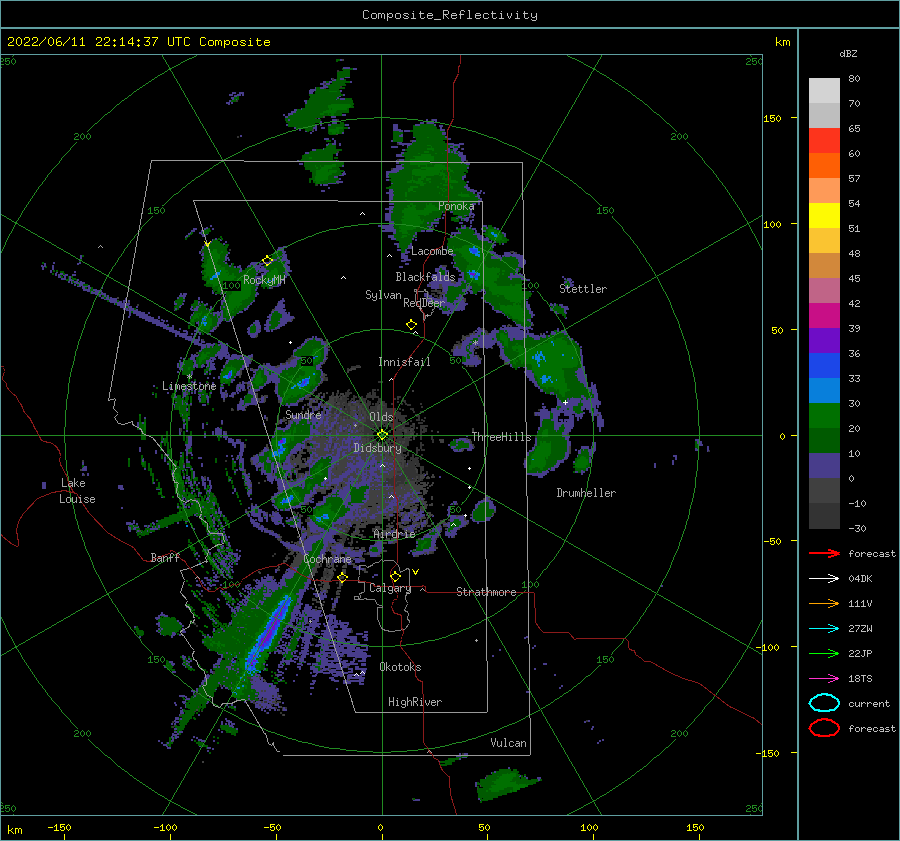Click the Cochrane label

click(x=327, y=559)
